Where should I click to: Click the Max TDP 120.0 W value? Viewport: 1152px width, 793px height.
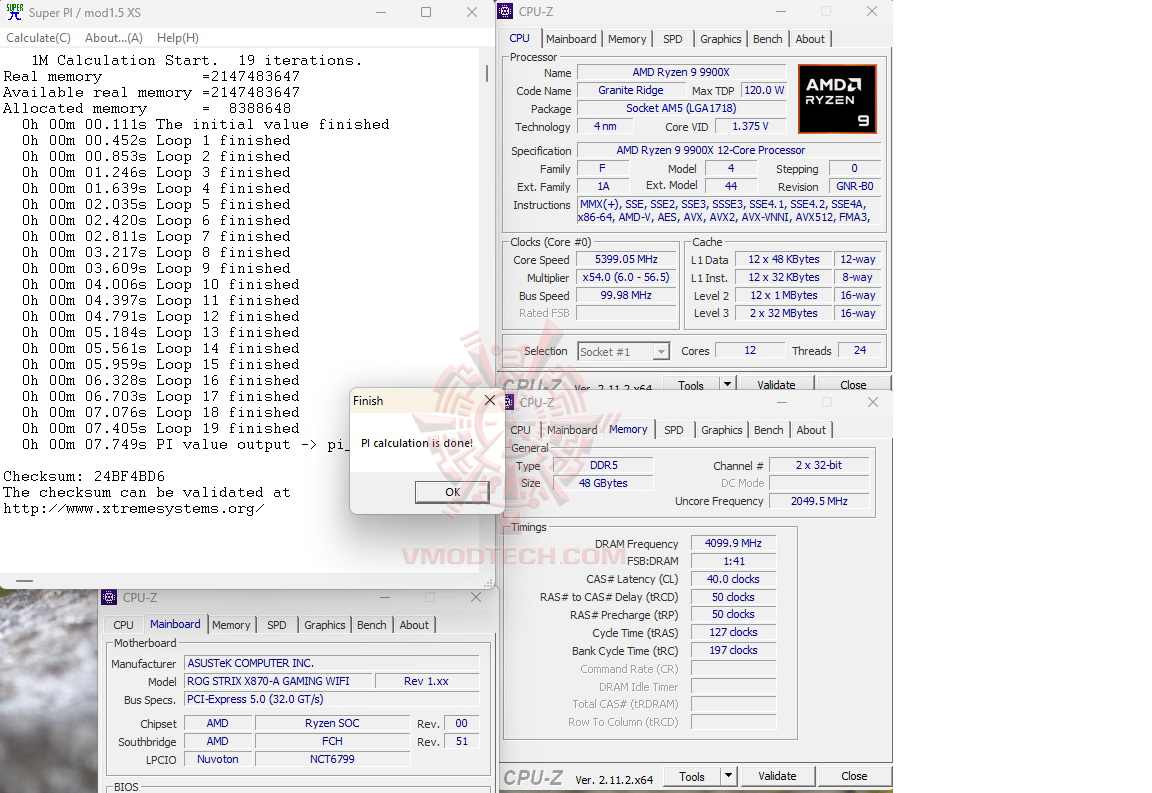coord(764,90)
